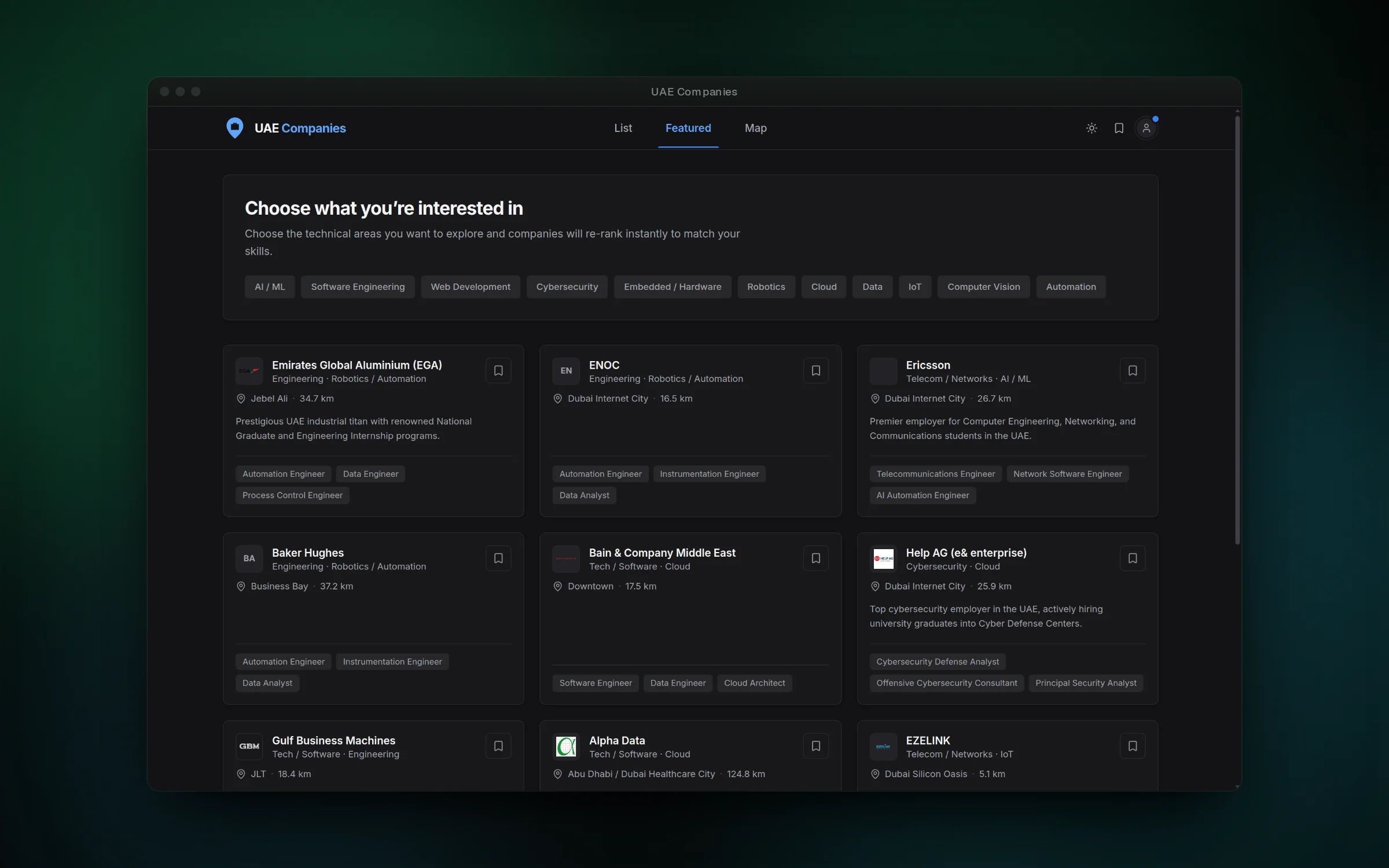The height and width of the screenshot is (868, 1389).
Task: Toggle the Robotics interest chip
Action: (766, 287)
